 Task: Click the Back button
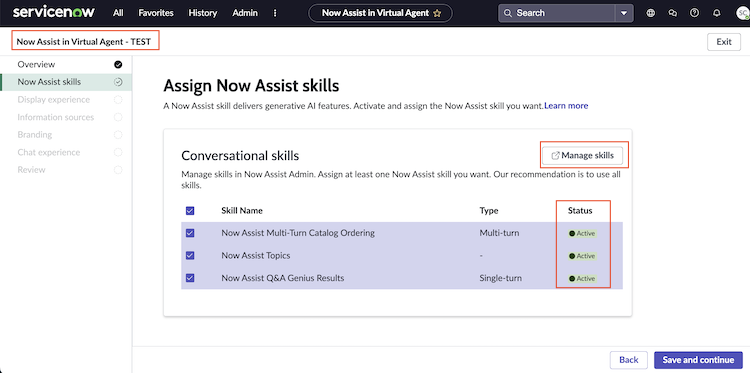(x=629, y=360)
